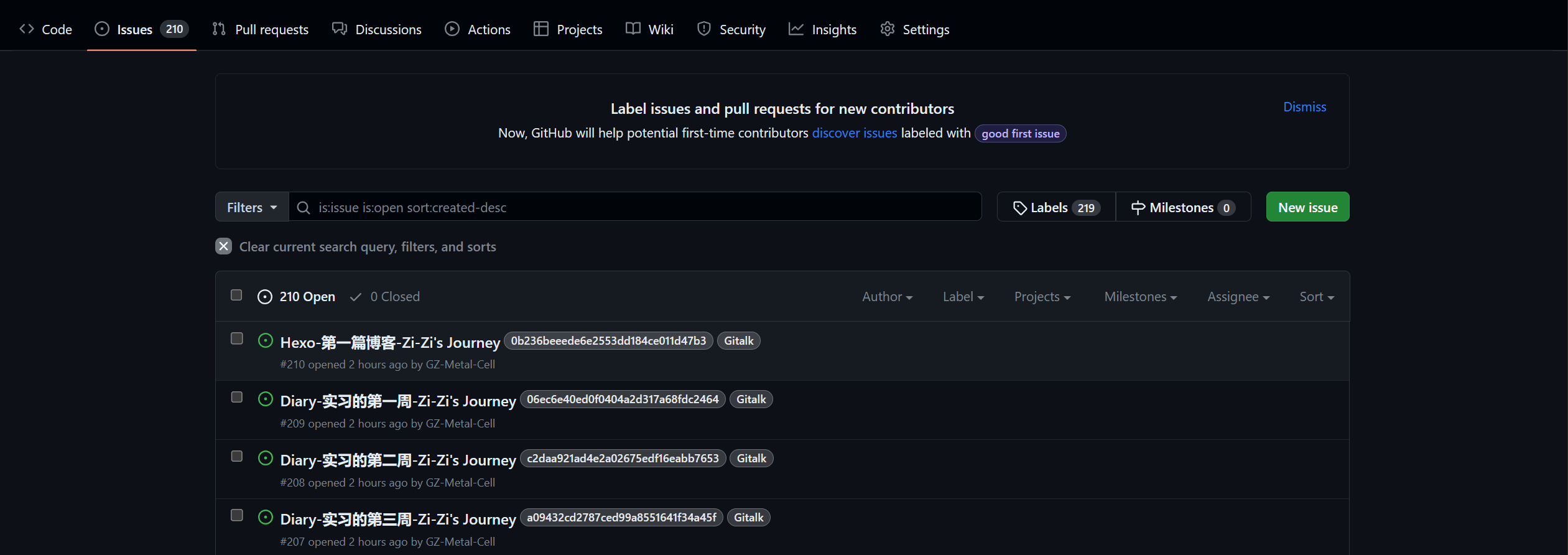
Task: Click label 06ec6e40ed0f0404a2d317a68fdc2464
Action: click(623, 399)
